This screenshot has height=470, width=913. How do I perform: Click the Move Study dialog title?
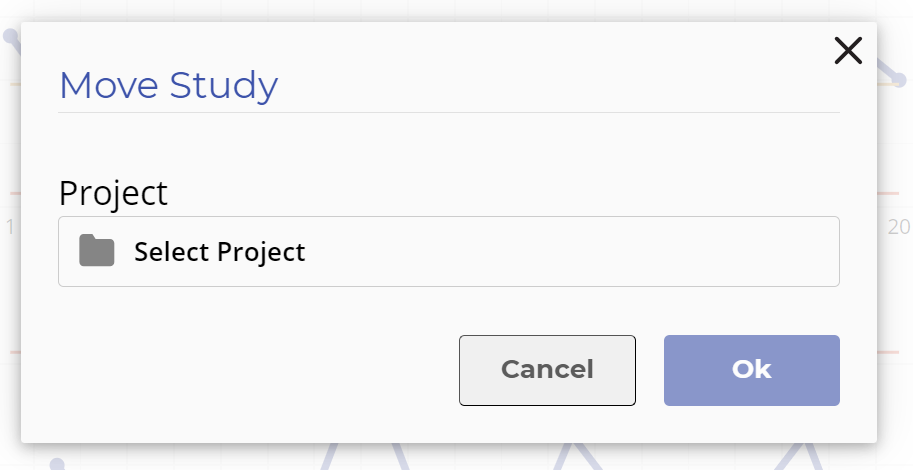tap(169, 85)
